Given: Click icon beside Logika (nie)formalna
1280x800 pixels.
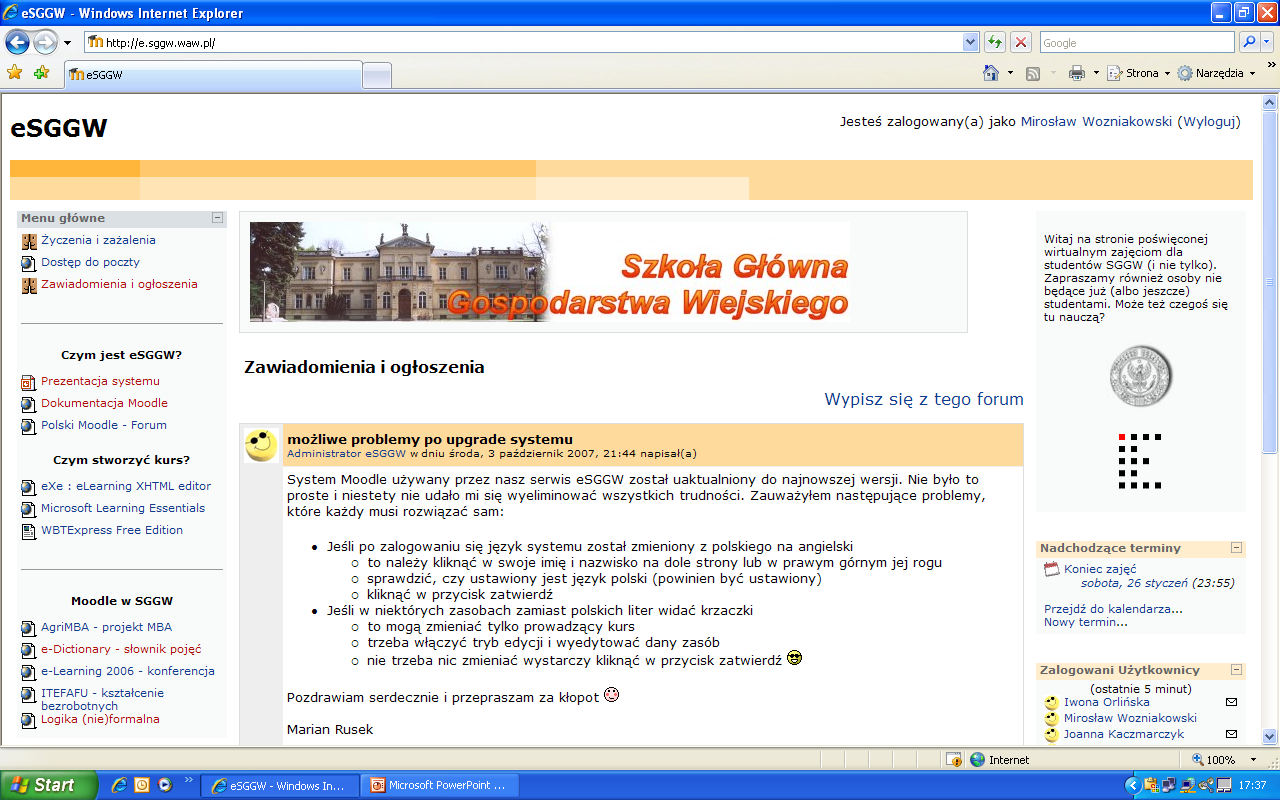Looking at the screenshot, I should (29, 720).
